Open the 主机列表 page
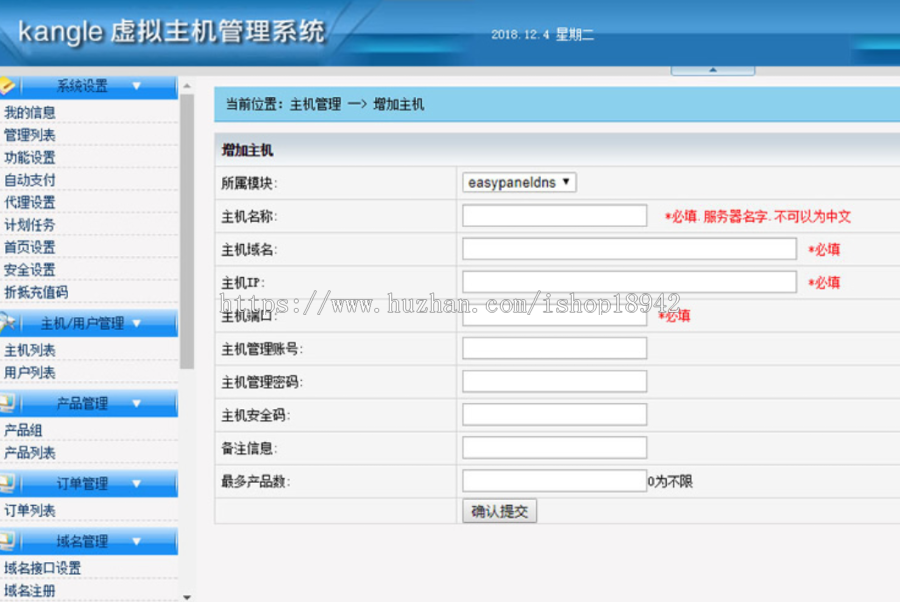 tap(28, 349)
